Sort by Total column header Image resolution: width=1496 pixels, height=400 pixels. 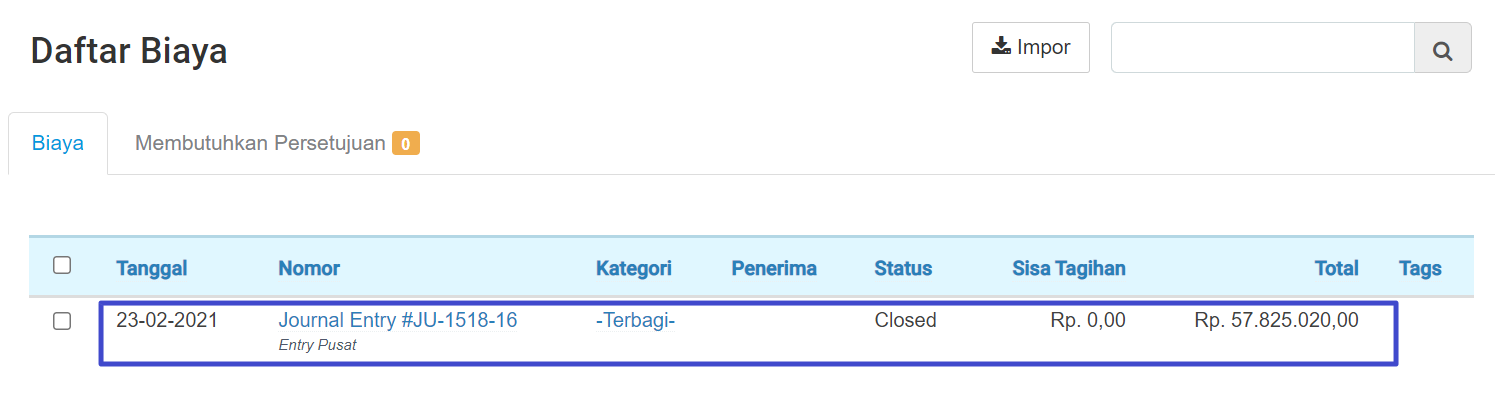pyautogui.click(x=1337, y=268)
